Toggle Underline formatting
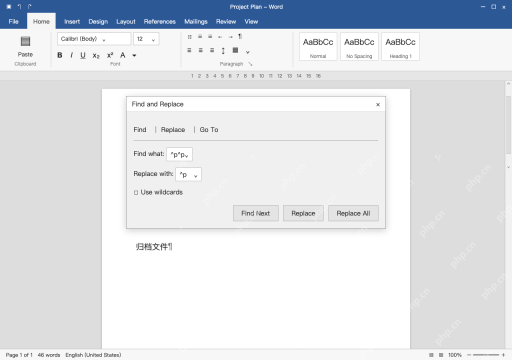This screenshot has width=512, height=360. tap(83, 55)
